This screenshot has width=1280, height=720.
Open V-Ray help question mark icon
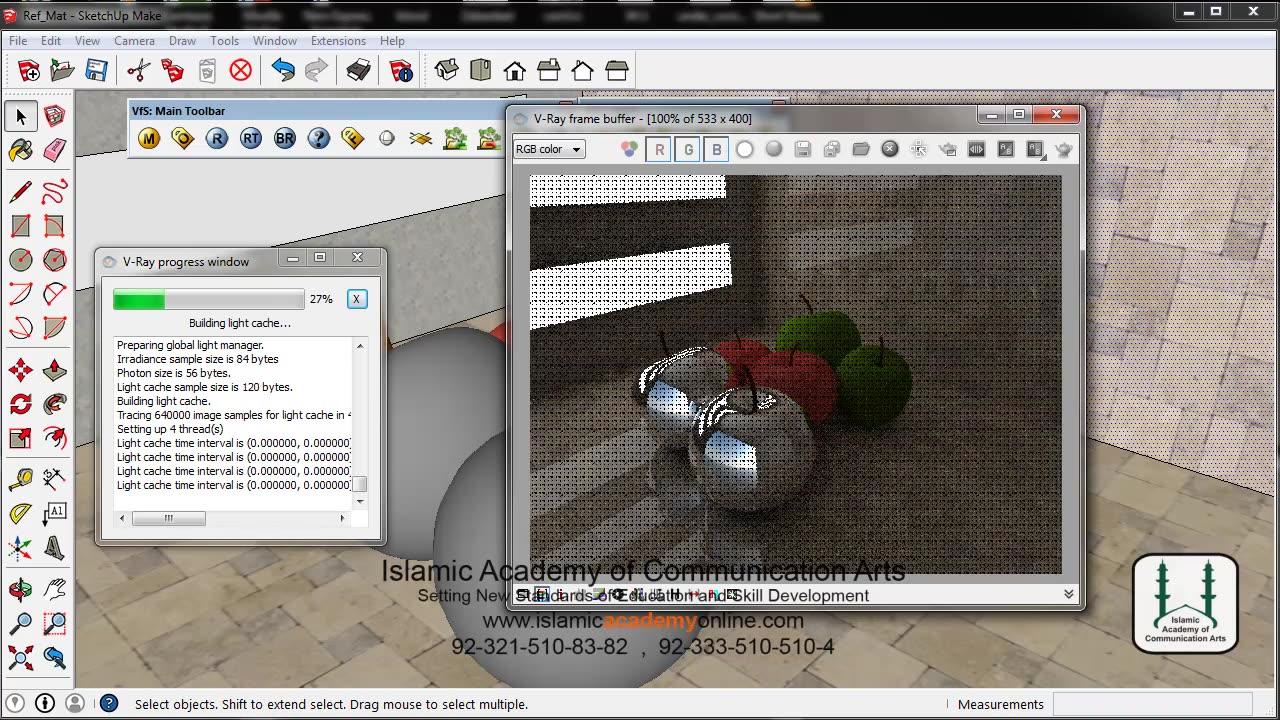click(319, 139)
